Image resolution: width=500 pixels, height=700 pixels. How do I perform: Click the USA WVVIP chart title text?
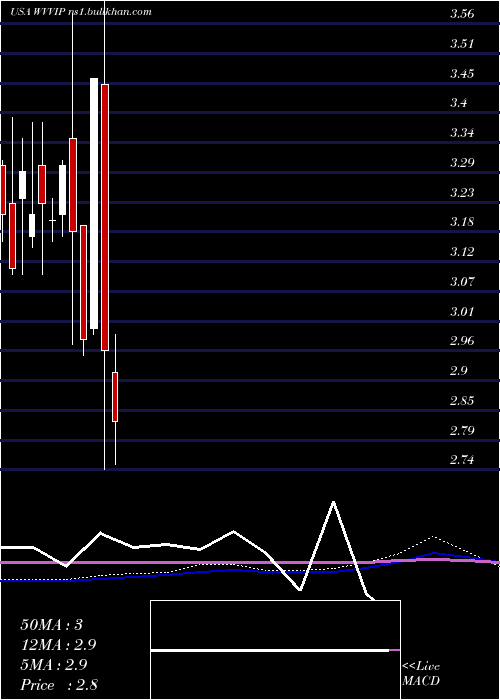(x=81, y=12)
